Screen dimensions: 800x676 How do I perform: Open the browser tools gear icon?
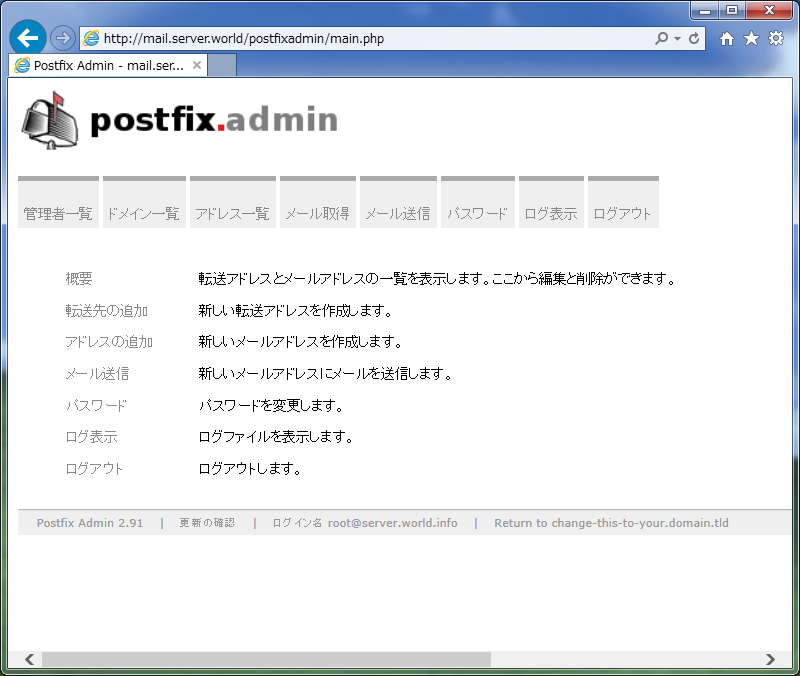coord(776,38)
